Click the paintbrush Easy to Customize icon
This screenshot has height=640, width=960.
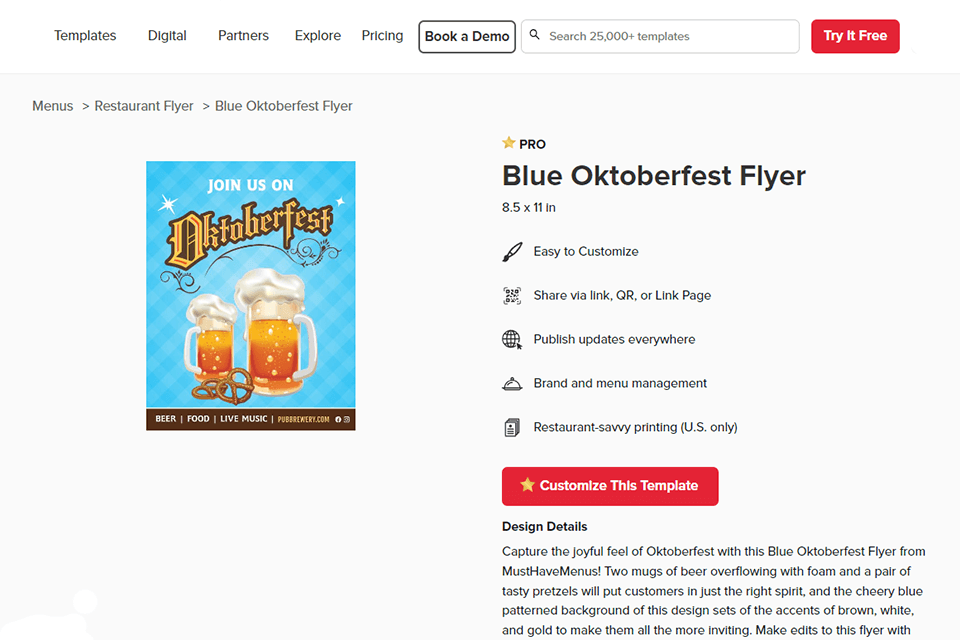point(512,252)
